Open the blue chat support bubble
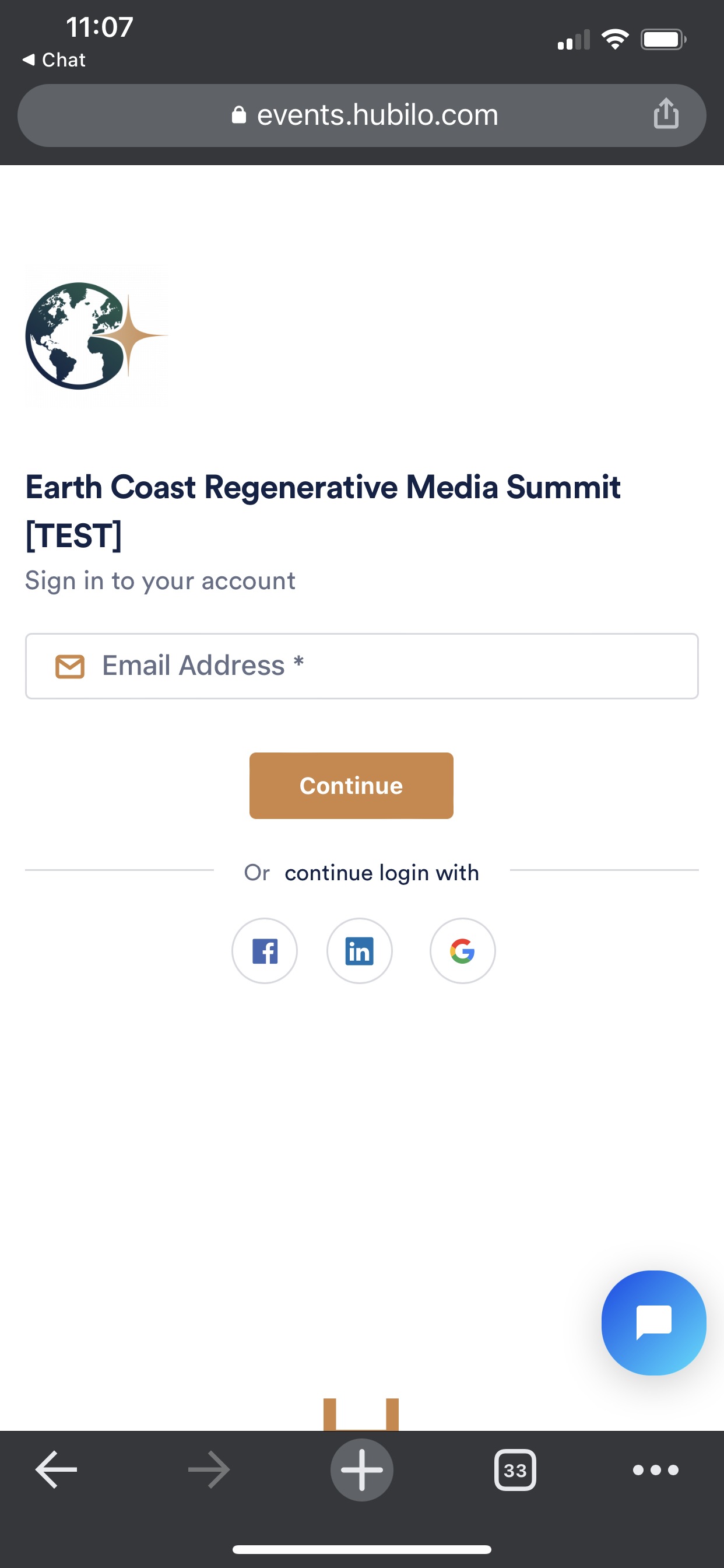Screen dimensions: 724x1568 (x=653, y=1322)
